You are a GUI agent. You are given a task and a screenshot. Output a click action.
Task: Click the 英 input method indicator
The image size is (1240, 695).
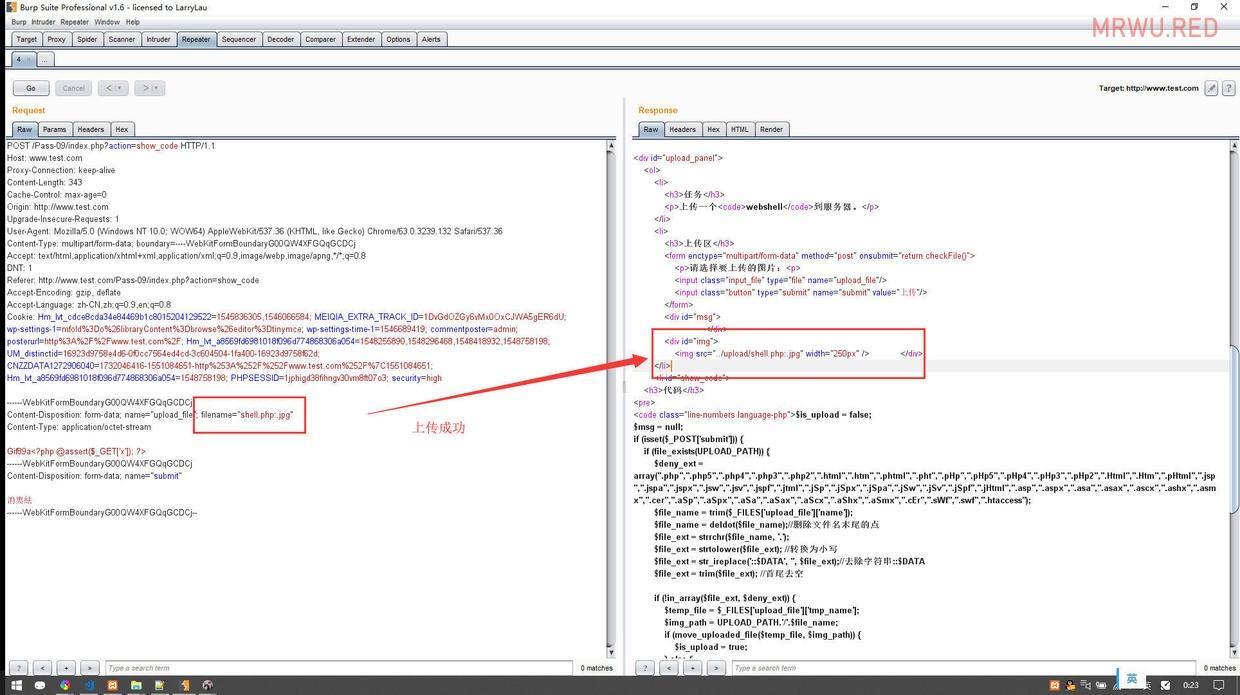(x=1131, y=679)
